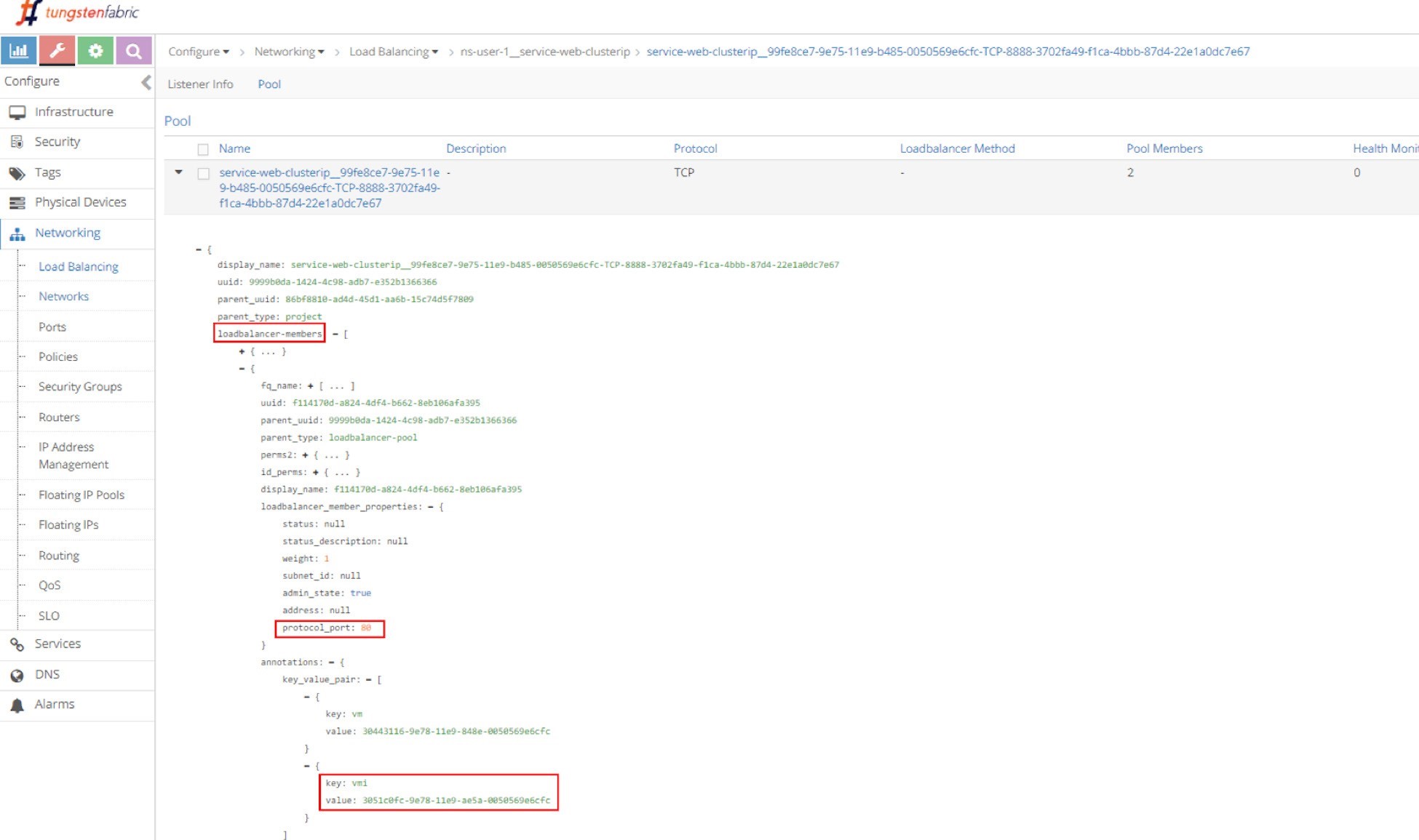Open Networks in the sidebar
This screenshot has width=1419, height=840.
coord(64,297)
